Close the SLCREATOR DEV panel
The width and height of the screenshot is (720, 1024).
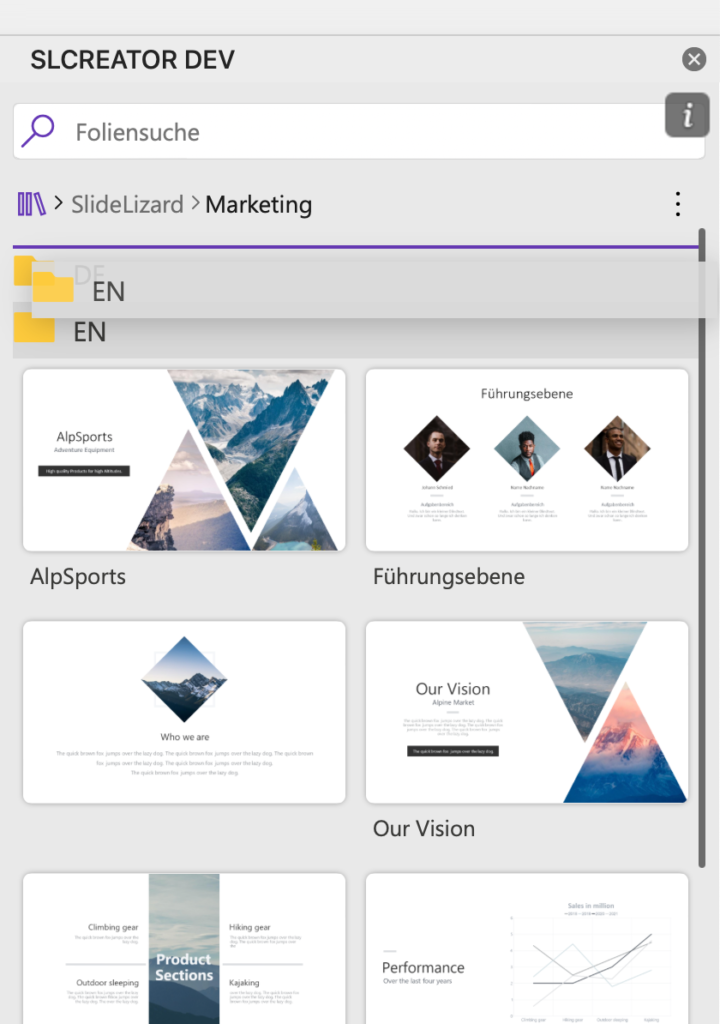(694, 59)
